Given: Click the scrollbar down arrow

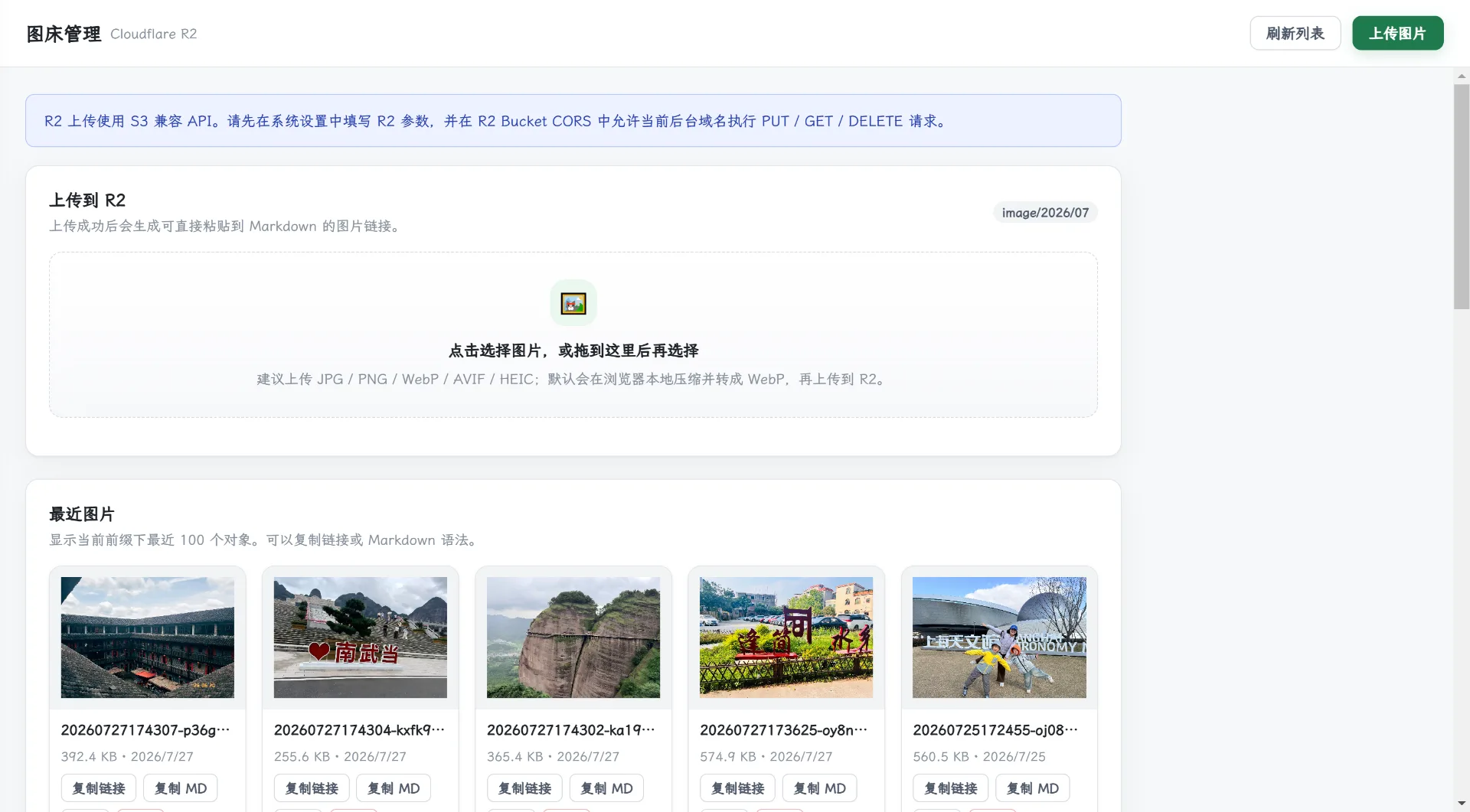Looking at the screenshot, I should [1462, 804].
